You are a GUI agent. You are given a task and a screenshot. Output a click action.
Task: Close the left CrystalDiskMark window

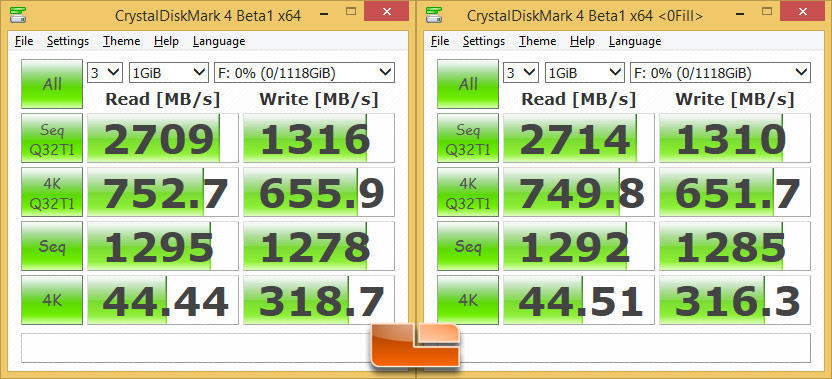click(x=386, y=12)
